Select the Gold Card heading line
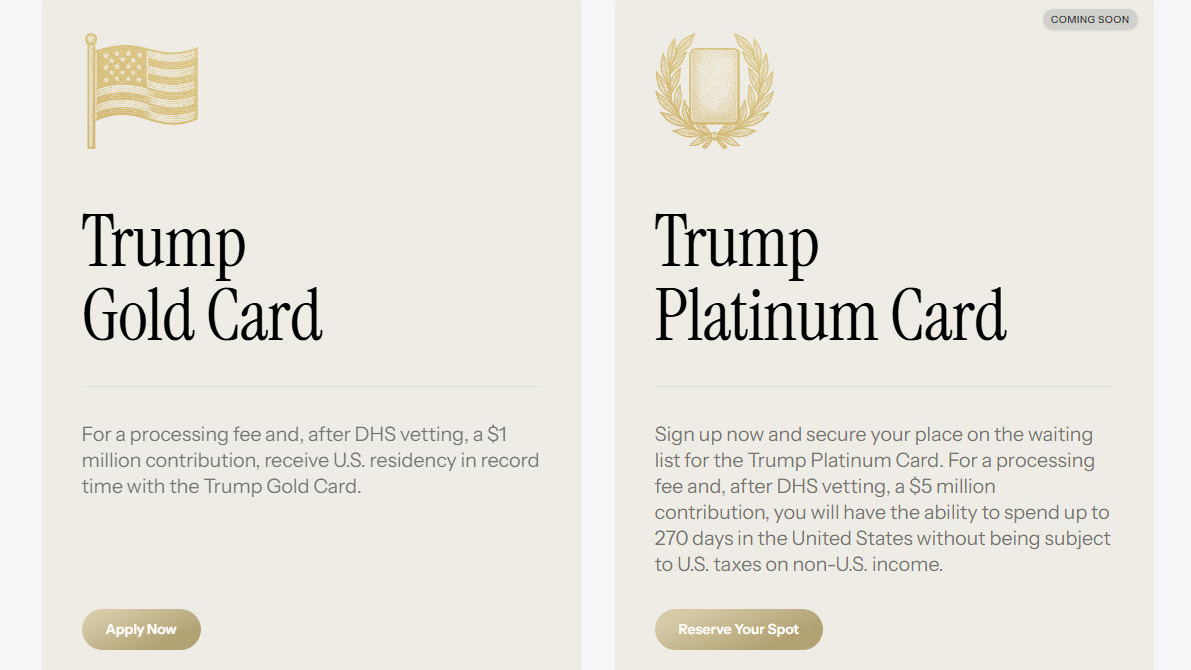Viewport: 1191px width, 670px height. pyautogui.click(x=202, y=314)
